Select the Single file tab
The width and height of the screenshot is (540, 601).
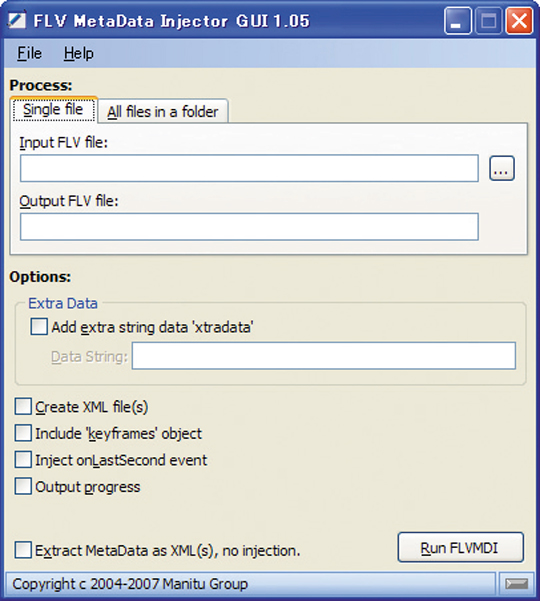point(53,110)
